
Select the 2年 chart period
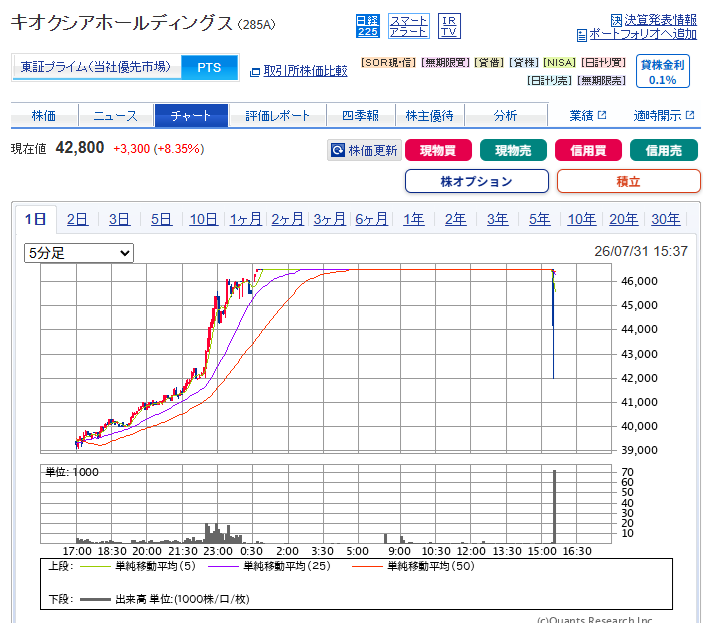(456, 219)
